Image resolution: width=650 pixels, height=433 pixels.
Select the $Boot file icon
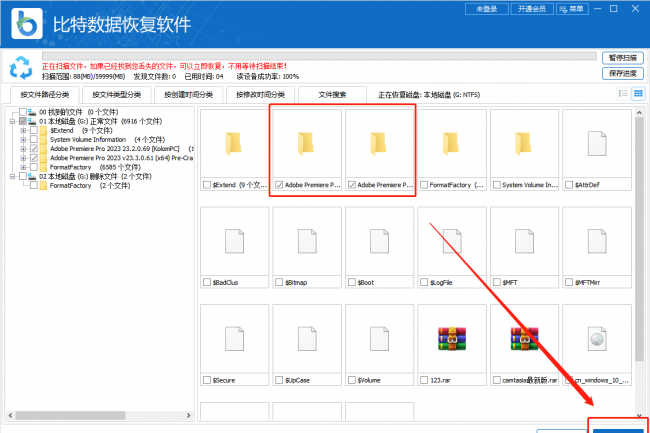379,241
